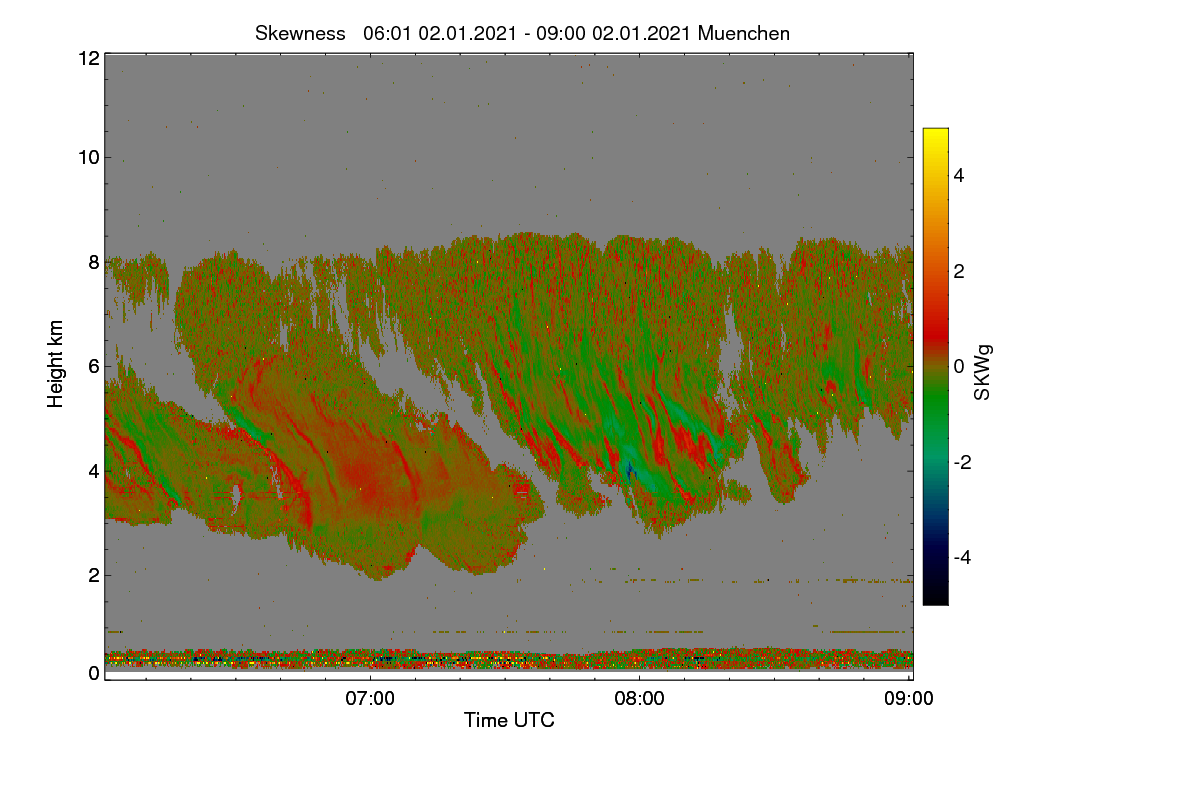This screenshot has height=800, width=1200.
Task: Click the 'Time UTC' x-axis label
Action: pos(509,720)
